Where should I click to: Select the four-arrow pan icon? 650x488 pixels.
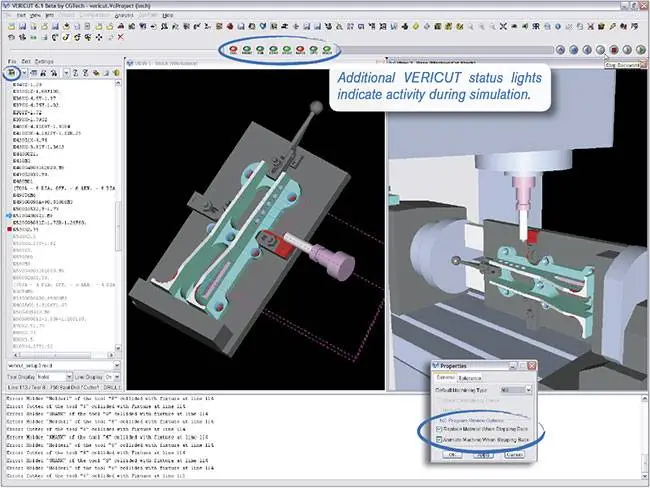[x=99, y=37]
